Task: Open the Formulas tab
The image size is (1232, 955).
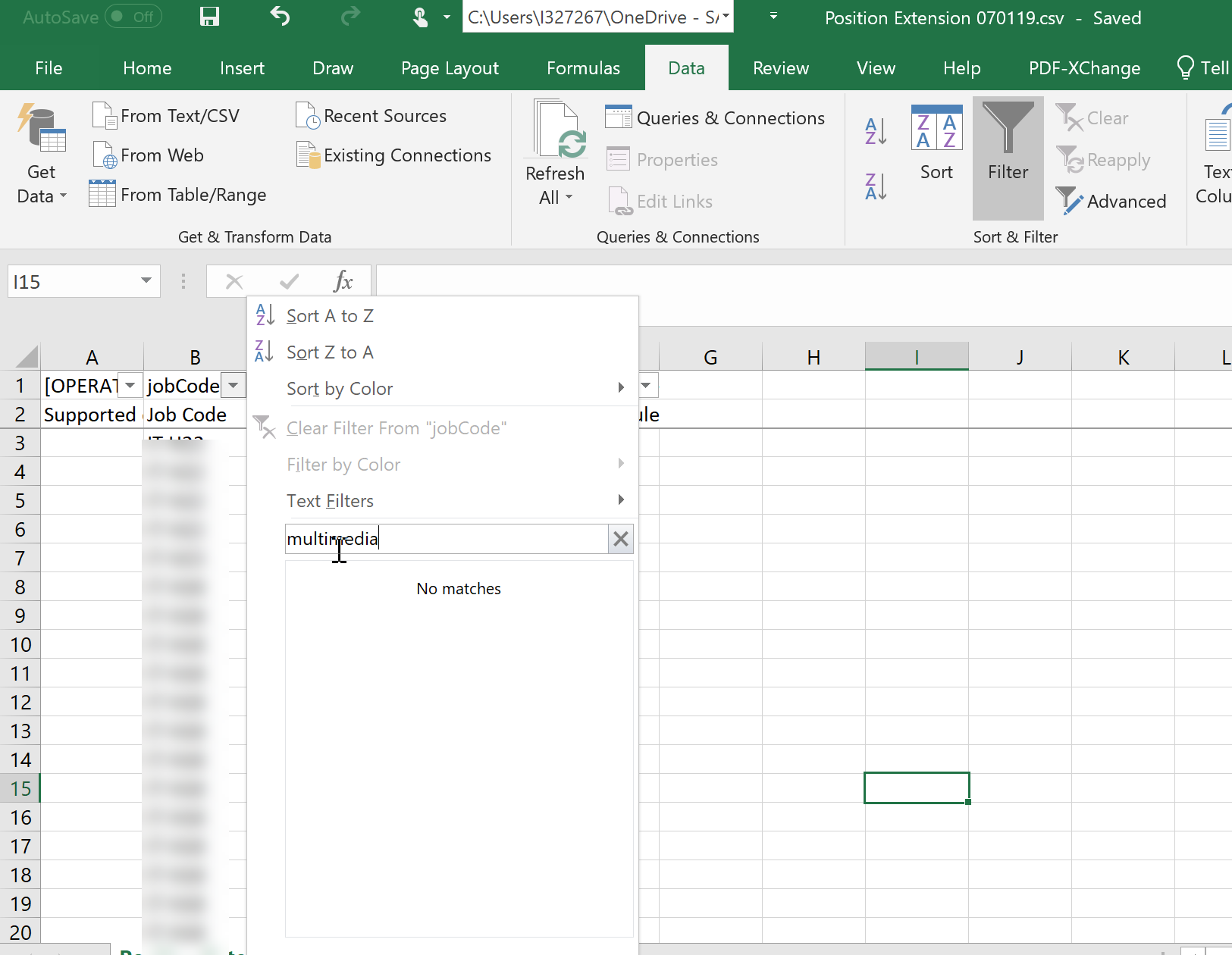Action: (x=583, y=68)
